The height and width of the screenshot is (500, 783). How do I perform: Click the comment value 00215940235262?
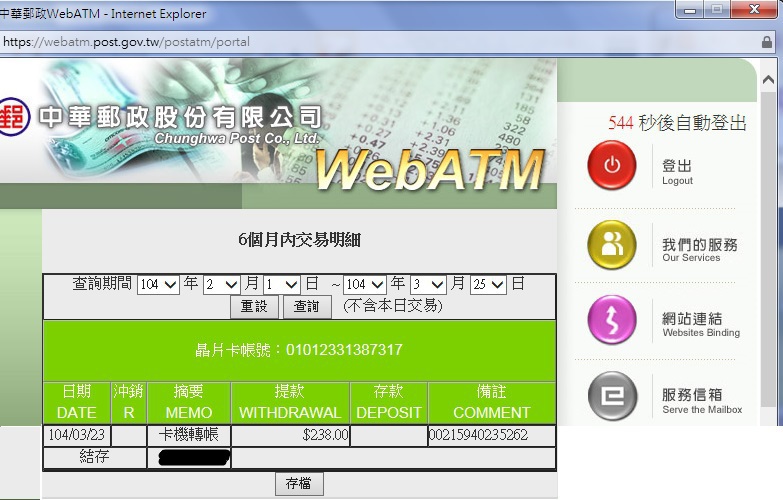[478, 435]
